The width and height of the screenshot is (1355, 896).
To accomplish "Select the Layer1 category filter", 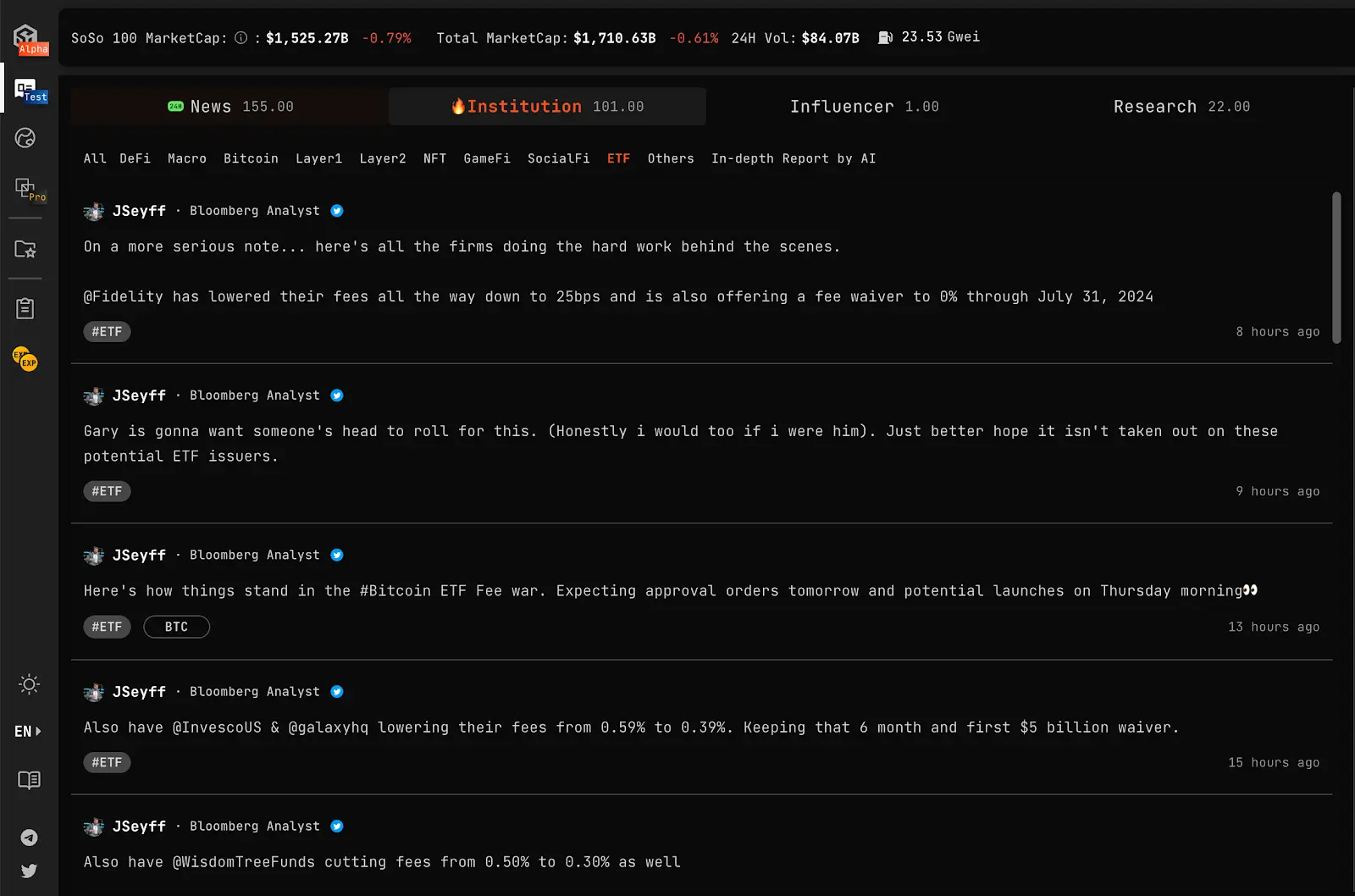I will [319, 158].
